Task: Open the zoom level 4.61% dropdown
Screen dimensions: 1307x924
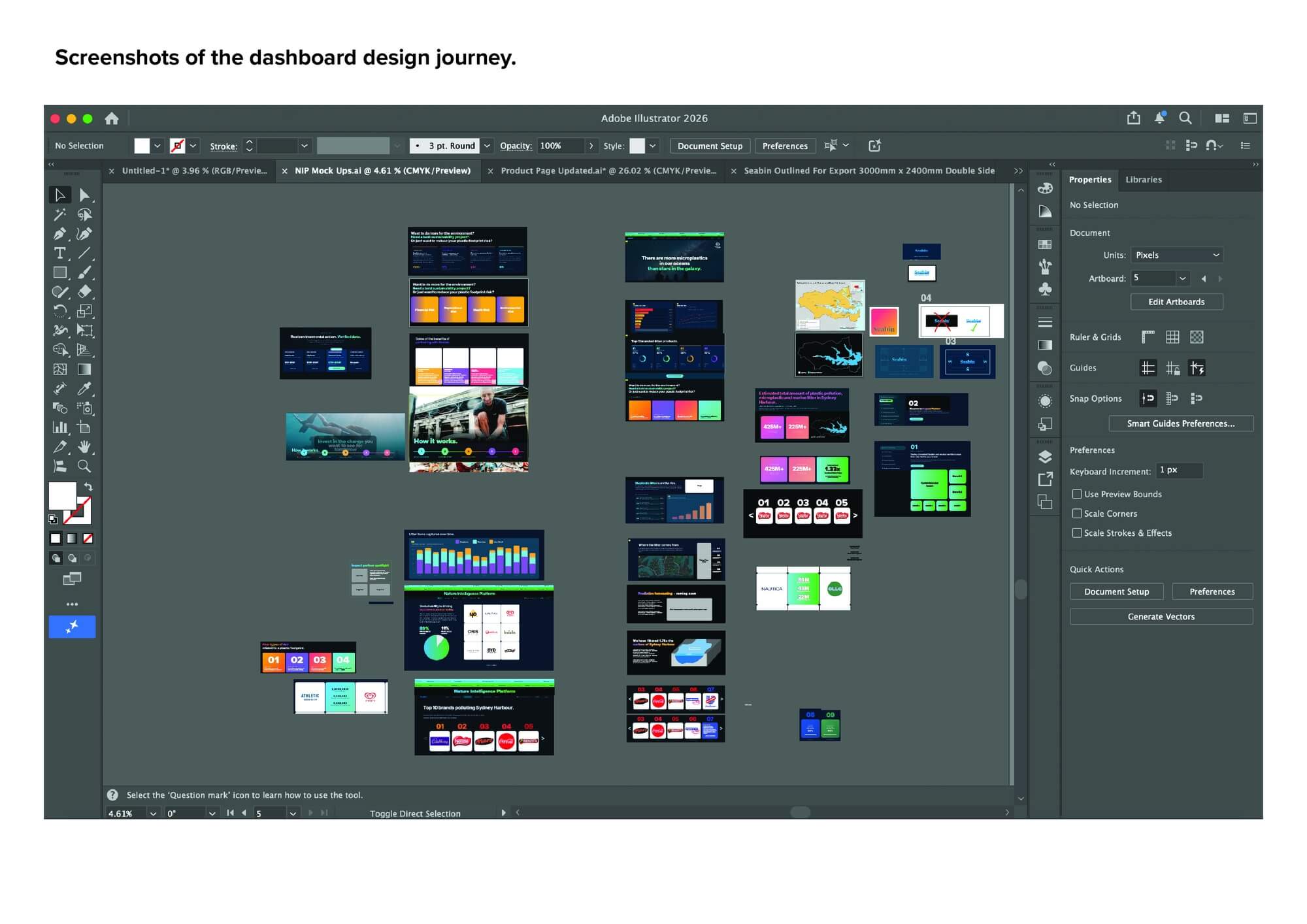Action: (153, 814)
